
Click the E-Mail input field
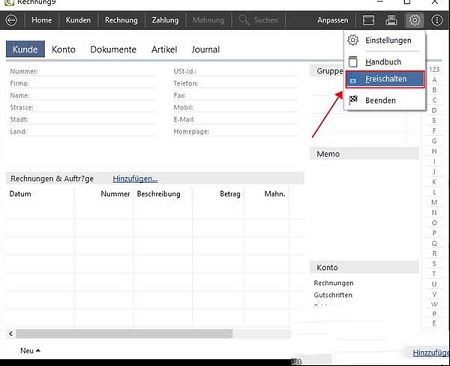click(247, 119)
